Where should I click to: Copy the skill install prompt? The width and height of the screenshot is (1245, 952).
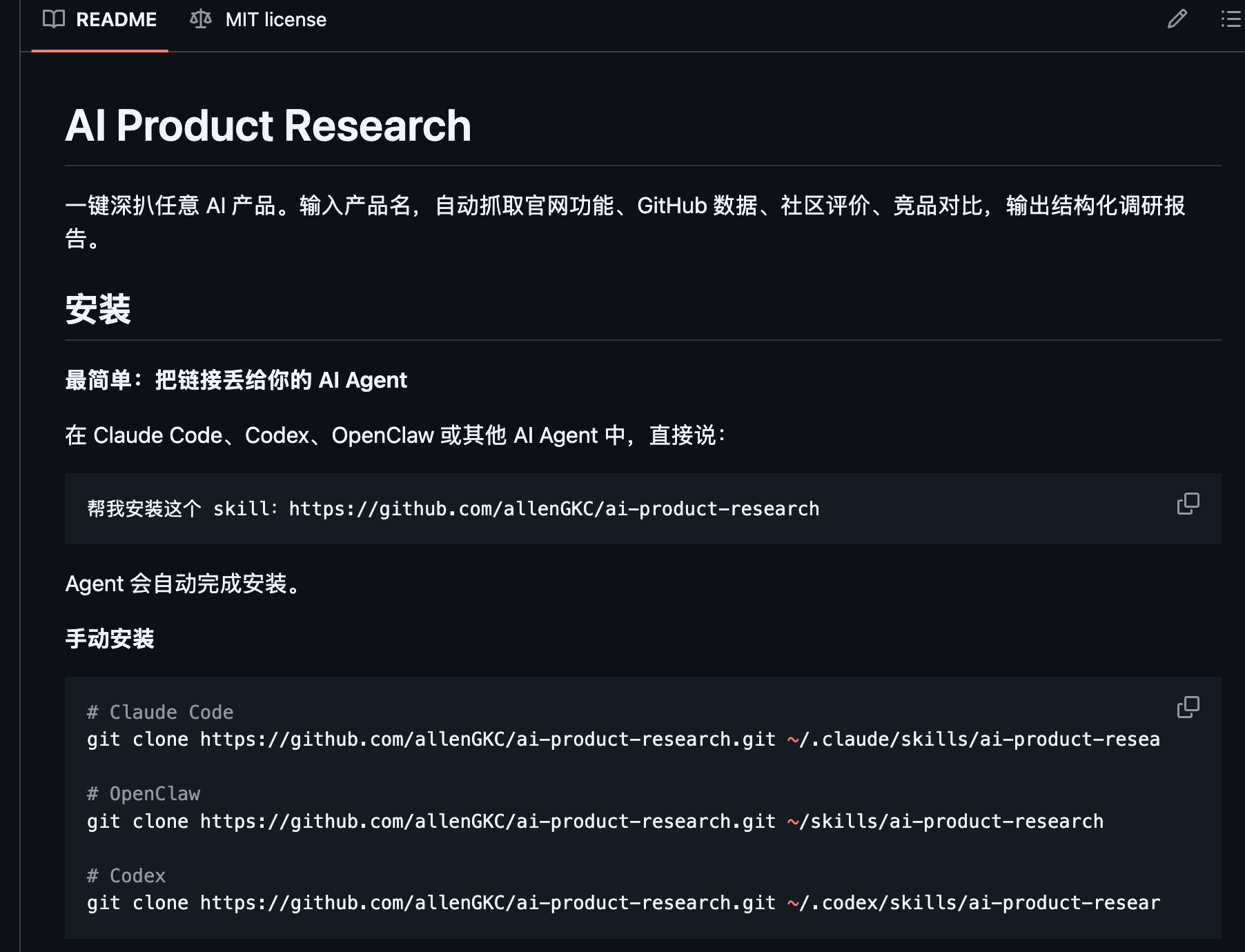click(1188, 504)
